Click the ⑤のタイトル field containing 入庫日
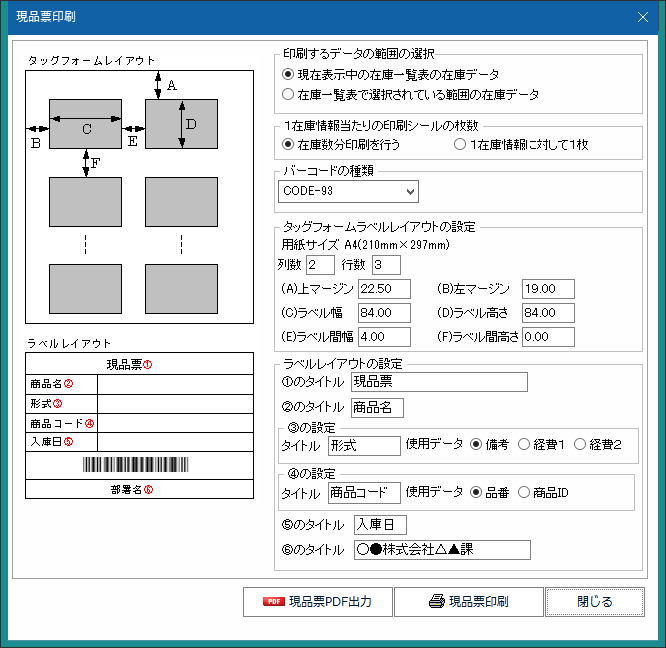 tap(380, 525)
